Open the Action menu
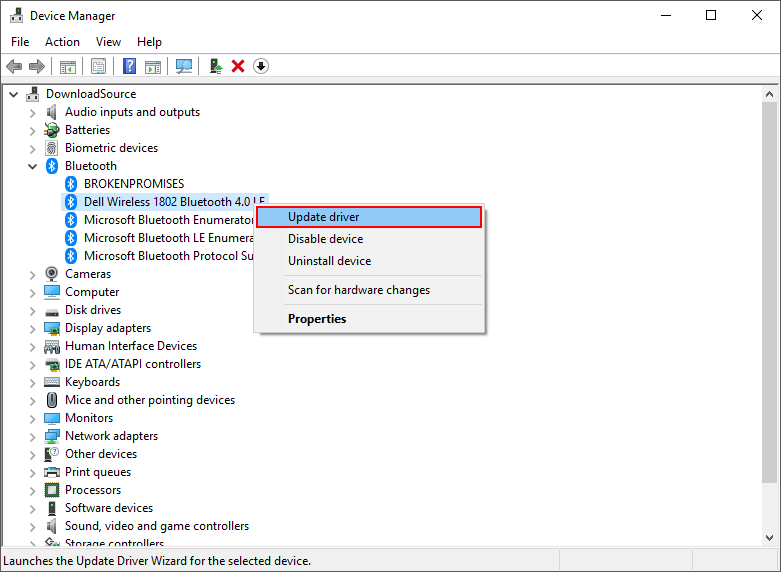 (62, 42)
